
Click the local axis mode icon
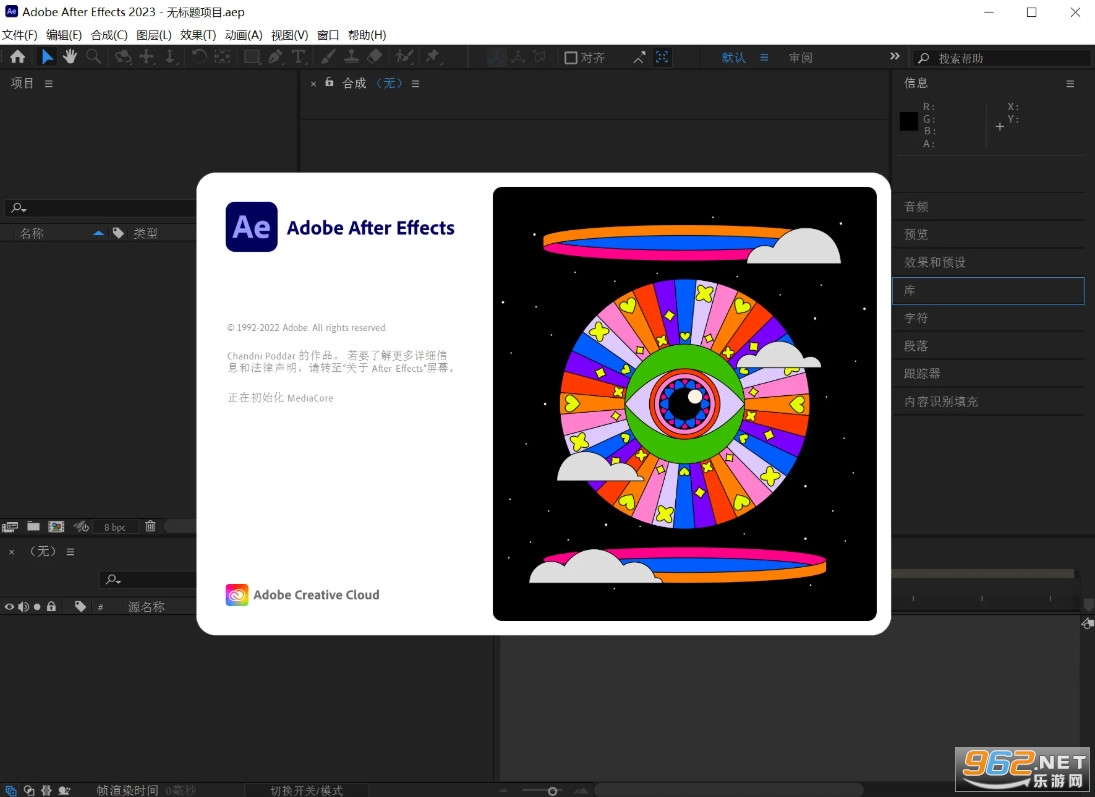[496, 57]
